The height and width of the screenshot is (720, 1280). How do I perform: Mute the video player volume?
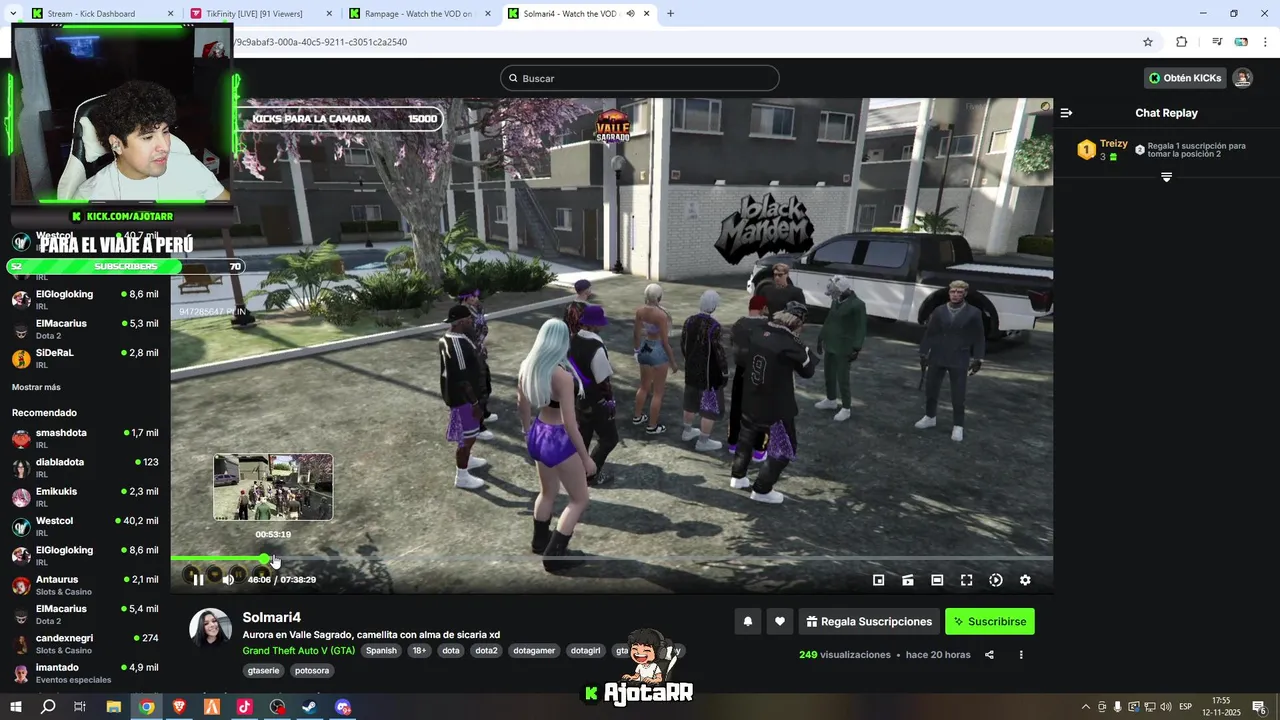click(x=228, y=580)
